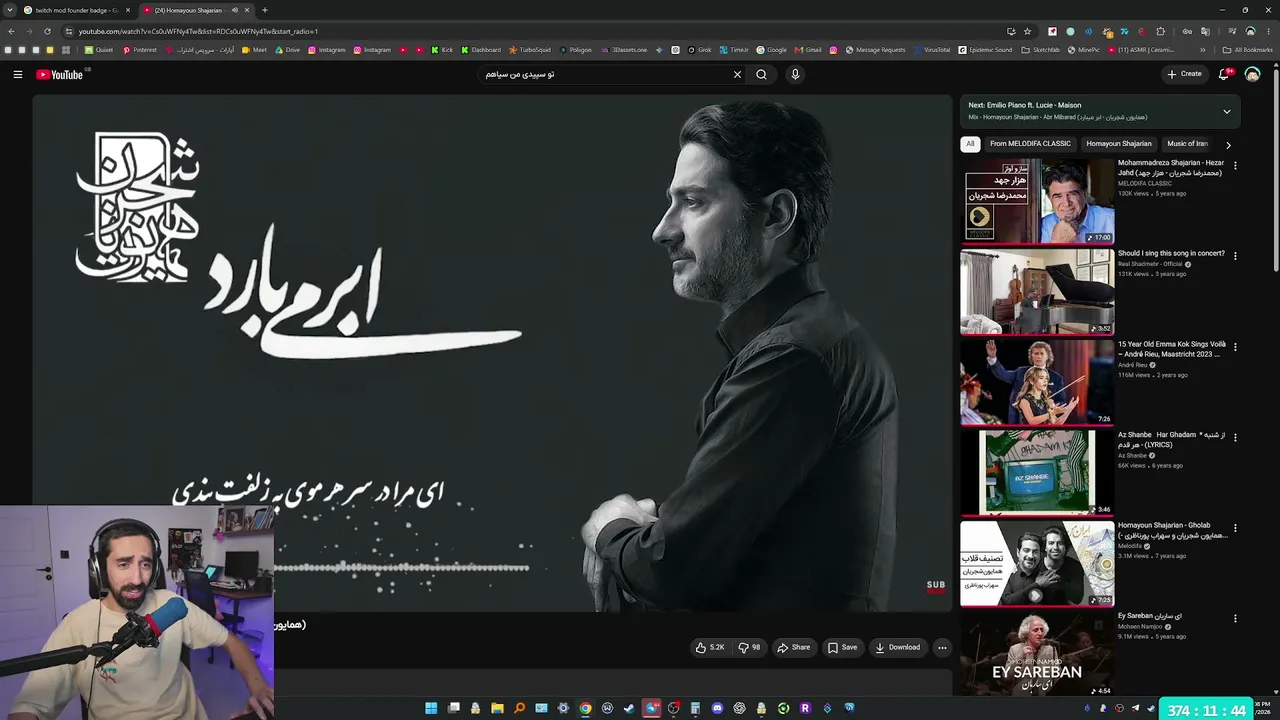This screenshot has height=720, width=1280.
Task: Open the YouTube account avatar menu
Action: tap(1252, 74)
